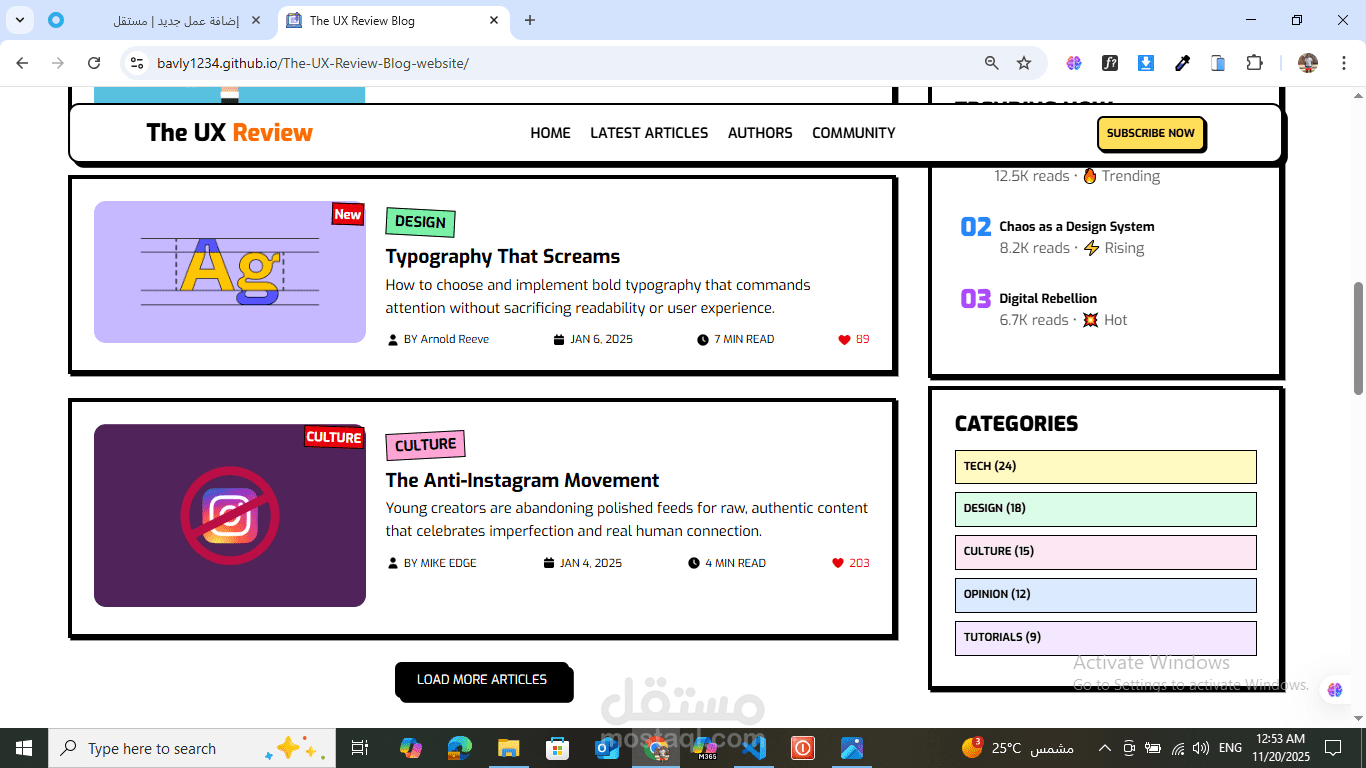Click the SUBSCRIBE NOW button
This screenshot has height=768, width=1366.
click(x=1151, y=133)
